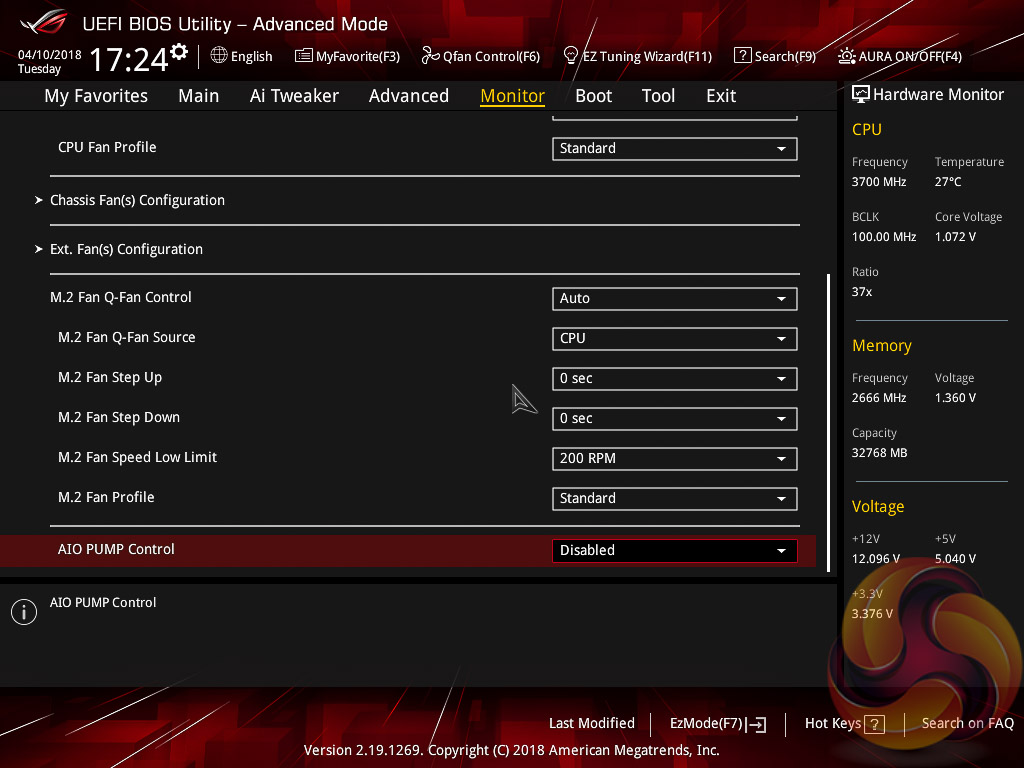Open language selection via globe icon
The image size is (1024, 768).
pyautogui.click(x=219, y=56)
